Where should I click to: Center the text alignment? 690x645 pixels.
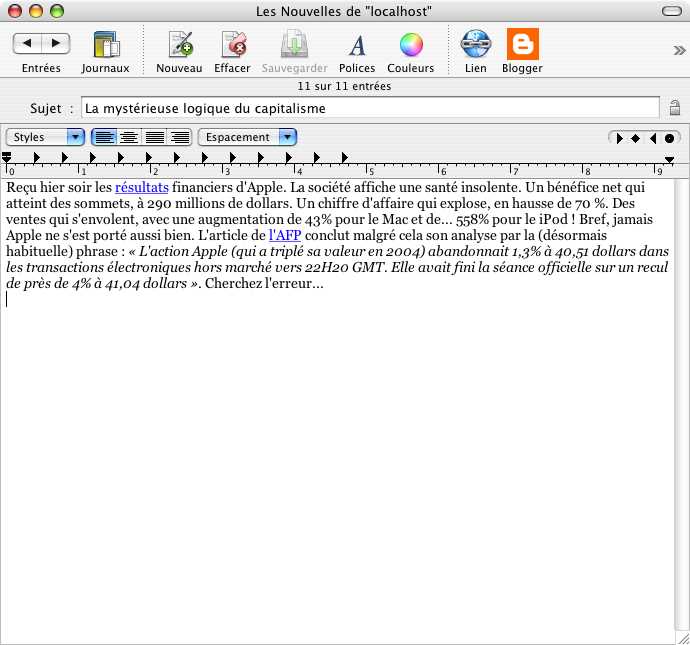click(x=129, y=137)
